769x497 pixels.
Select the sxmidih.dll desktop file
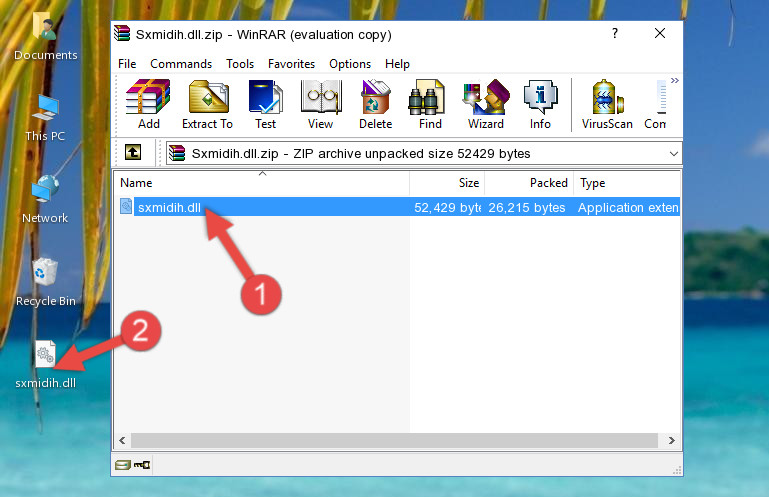pyautogui.click(x=45, y=365)
